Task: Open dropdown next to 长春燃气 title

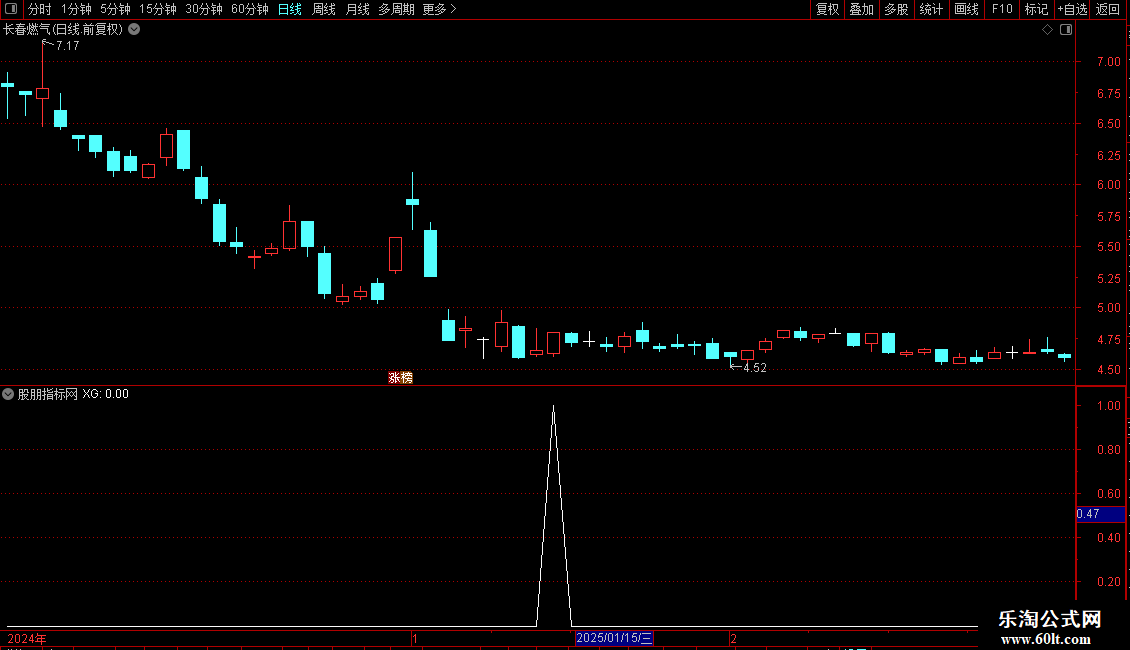Action: tap(134, 30)
